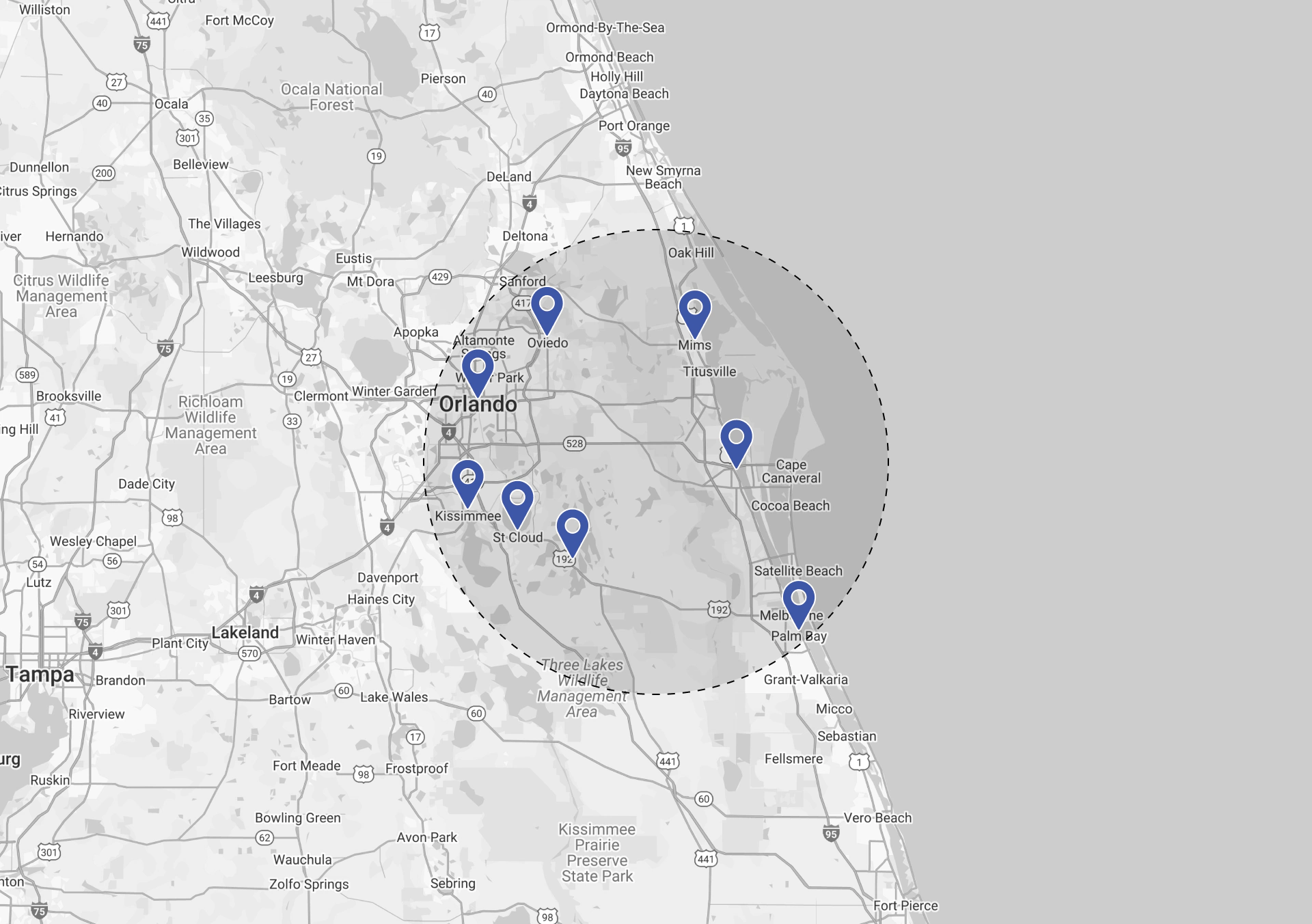Click the Vero Beach label

click(x=877, y=818)
